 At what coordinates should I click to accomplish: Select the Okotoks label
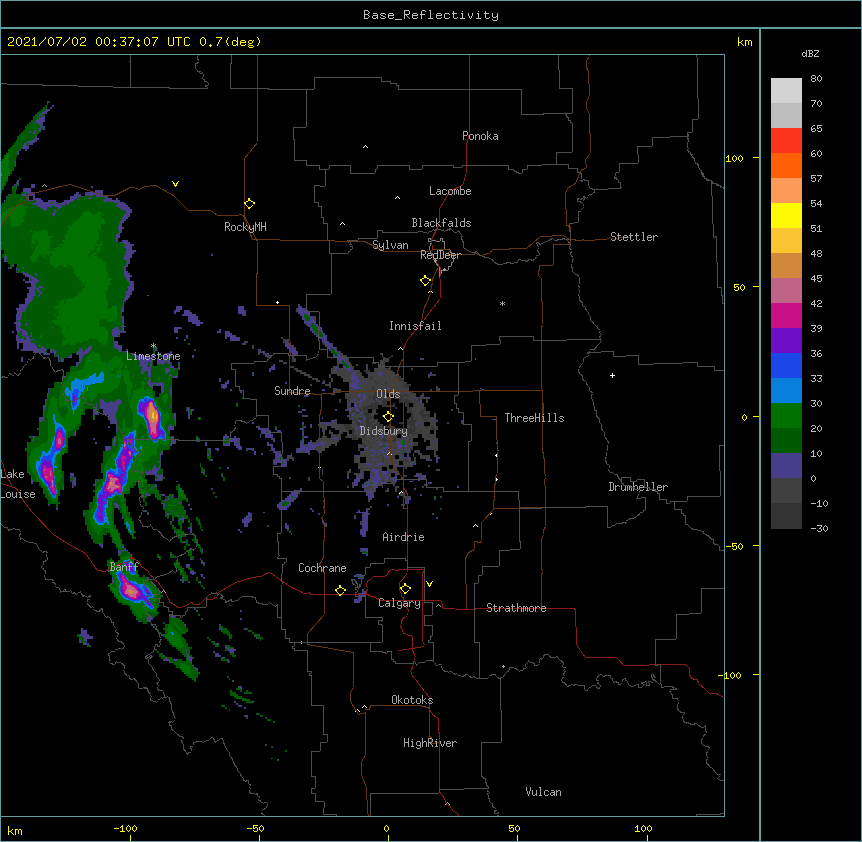pos(412,700)
